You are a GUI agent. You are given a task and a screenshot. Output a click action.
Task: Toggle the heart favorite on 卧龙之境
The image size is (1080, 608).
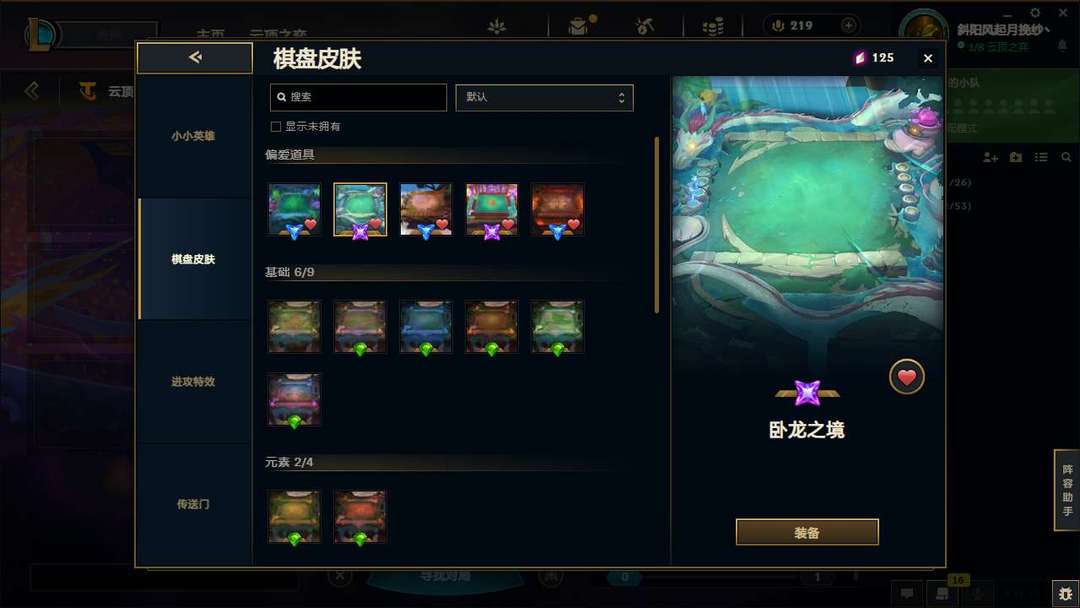point(906,377)
